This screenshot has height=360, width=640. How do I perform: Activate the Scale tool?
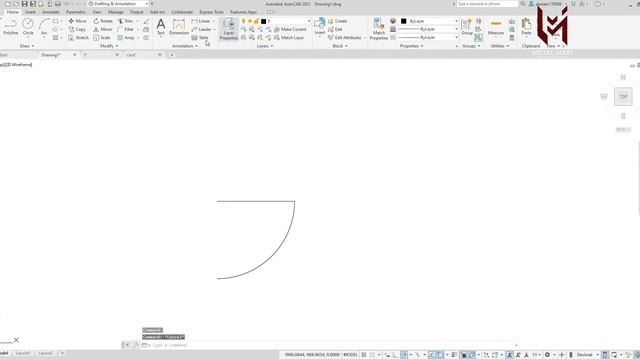pos(102,38)
